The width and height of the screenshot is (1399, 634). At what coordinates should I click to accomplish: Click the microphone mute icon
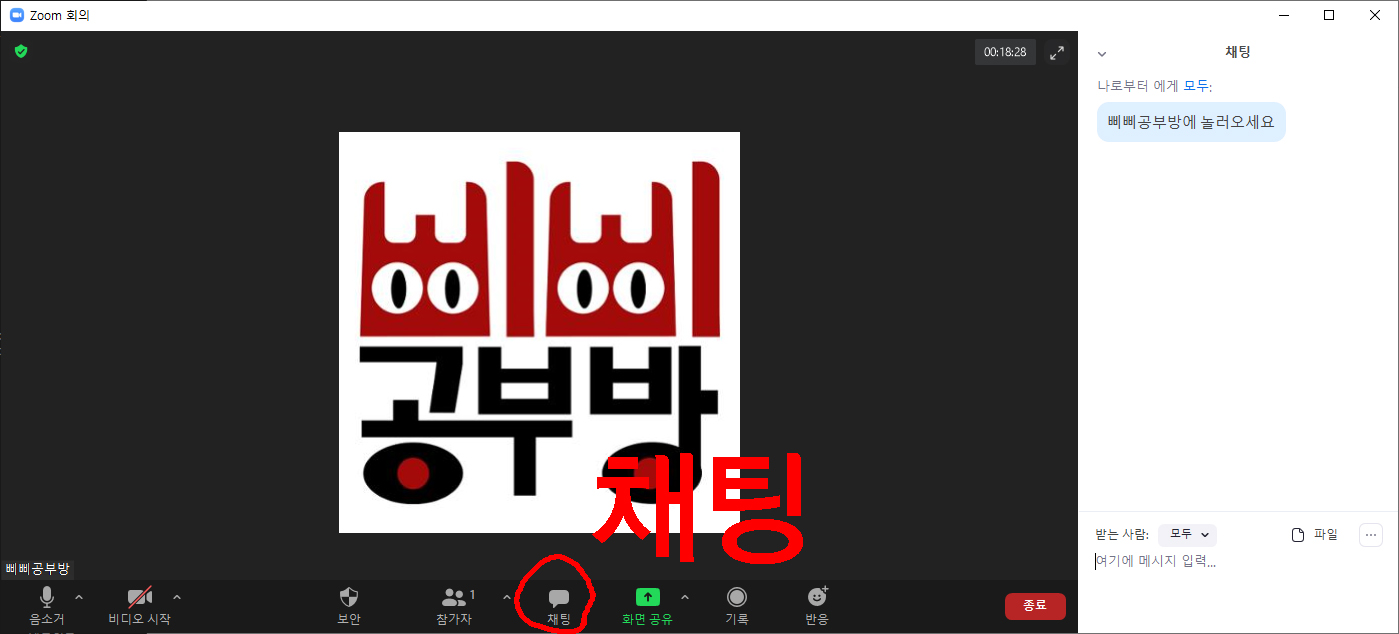point(46,597)
